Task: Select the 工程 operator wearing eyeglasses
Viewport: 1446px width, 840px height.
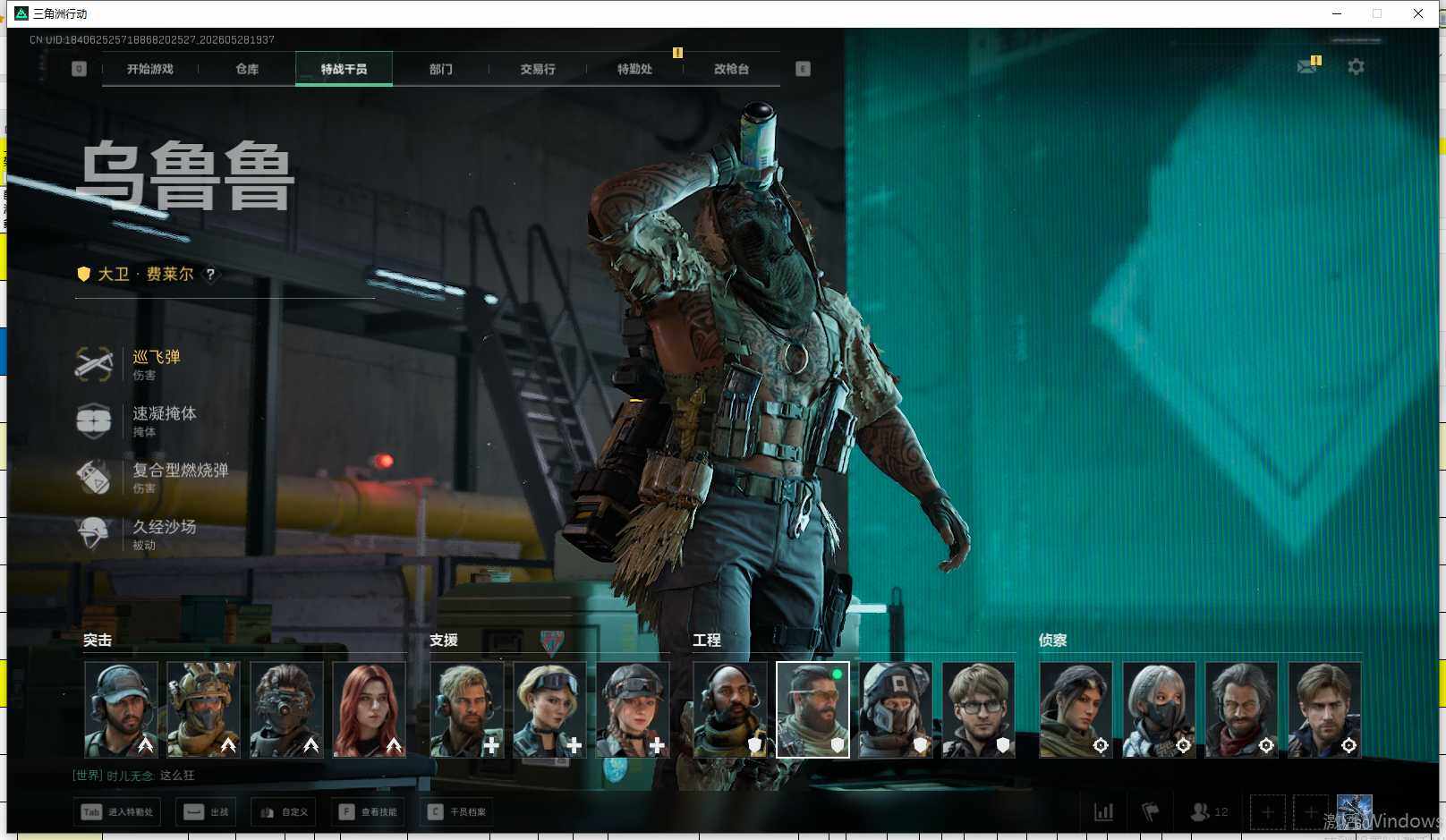Action: pyautogui.click(x=979, y=709)
